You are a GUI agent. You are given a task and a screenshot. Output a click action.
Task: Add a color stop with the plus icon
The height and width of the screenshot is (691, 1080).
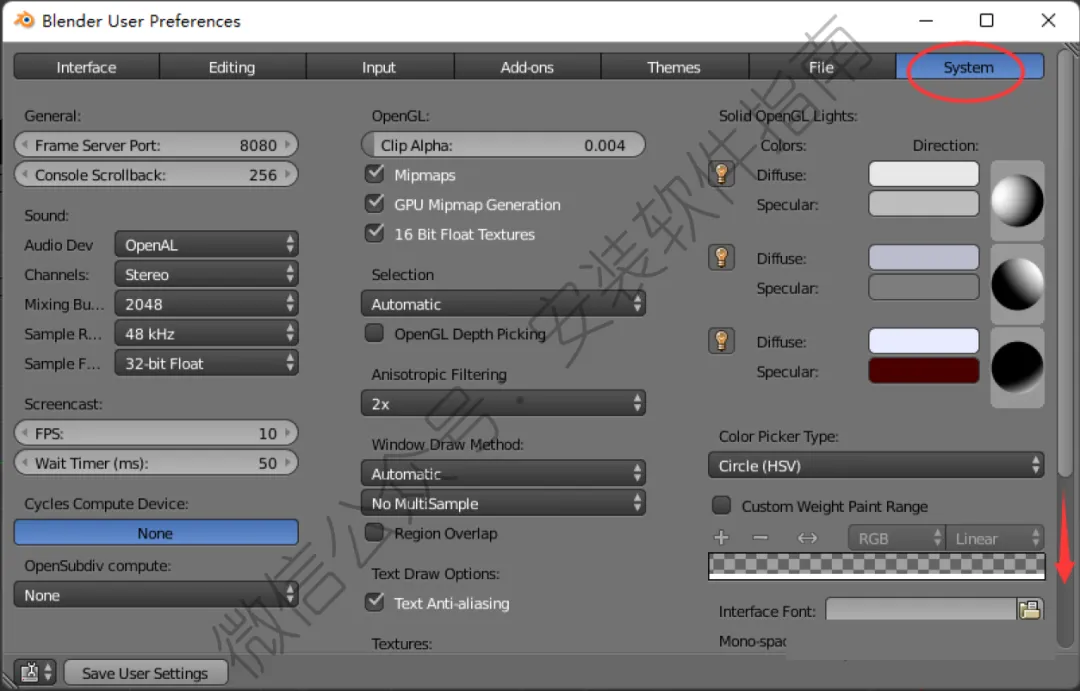[x=721, y=537]
